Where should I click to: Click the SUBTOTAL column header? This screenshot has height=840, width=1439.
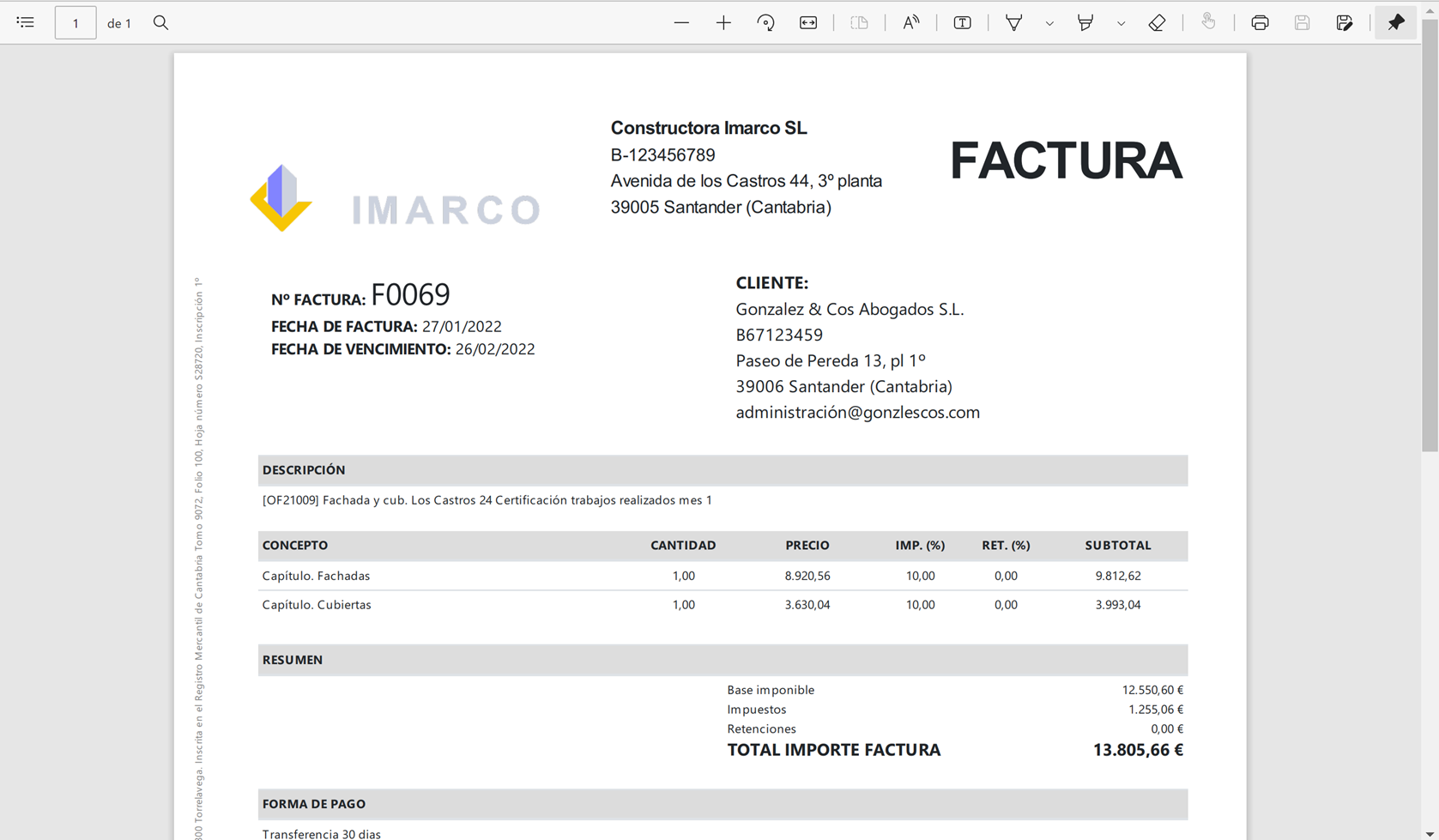click(x=1118, y=546)
